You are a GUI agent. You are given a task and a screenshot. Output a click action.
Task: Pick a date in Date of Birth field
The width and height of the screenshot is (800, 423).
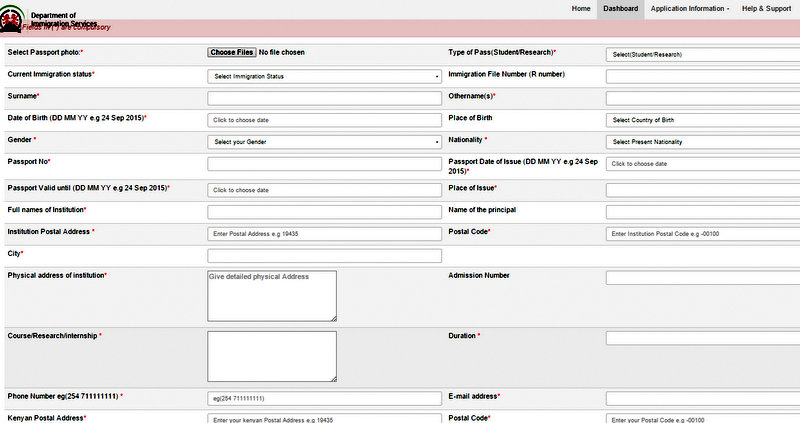point(325,120)
